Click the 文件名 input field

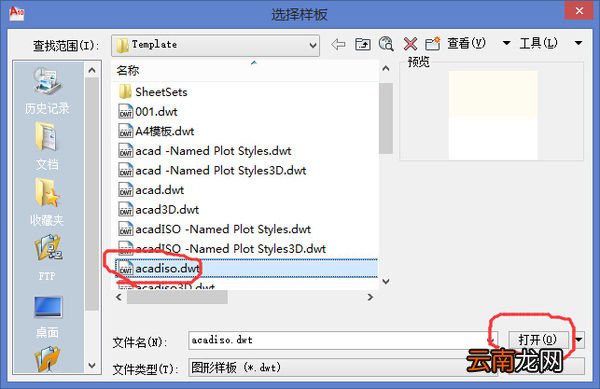343,340
